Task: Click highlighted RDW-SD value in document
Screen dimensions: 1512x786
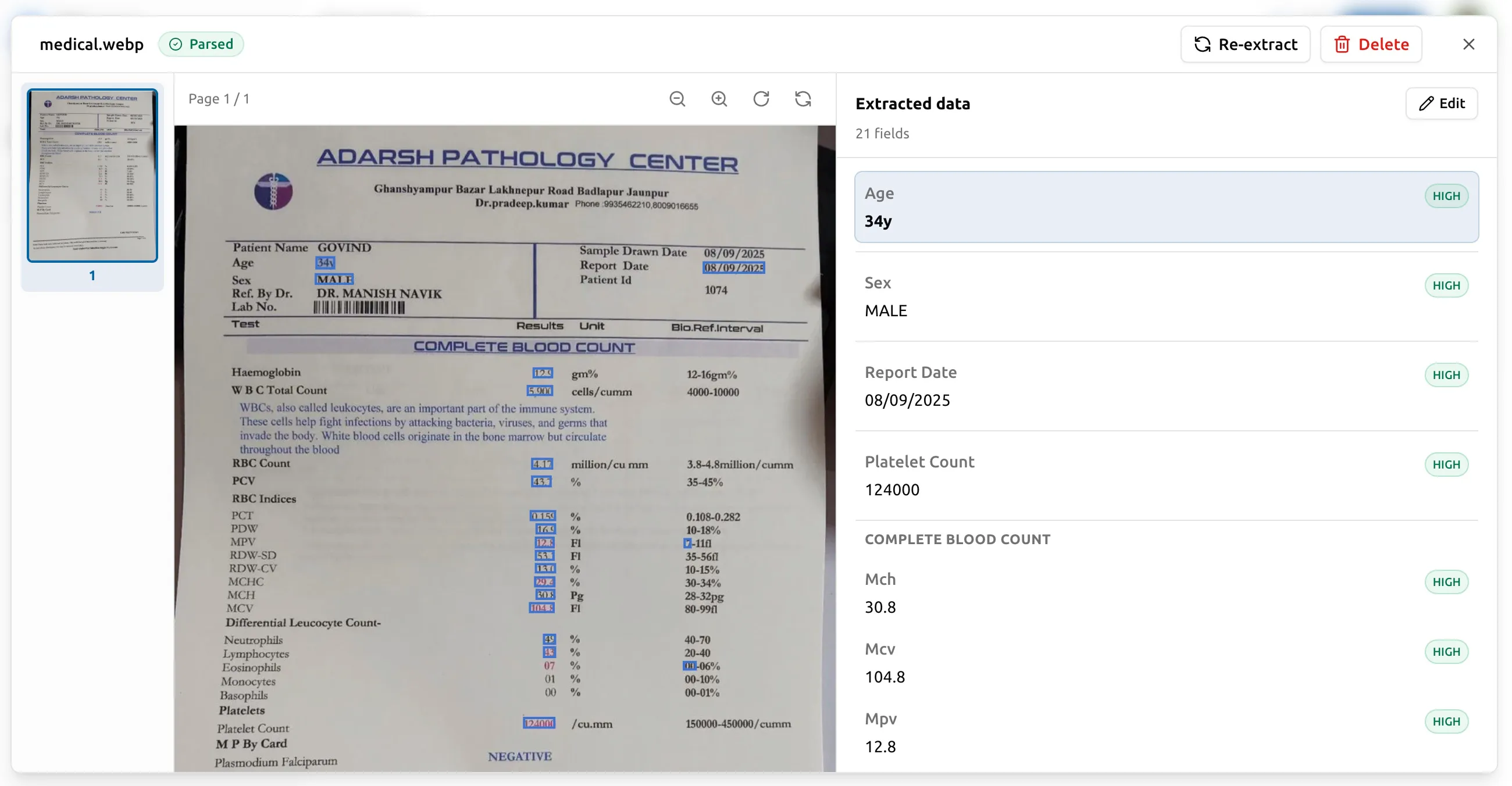Action: (x=544, y=555)
